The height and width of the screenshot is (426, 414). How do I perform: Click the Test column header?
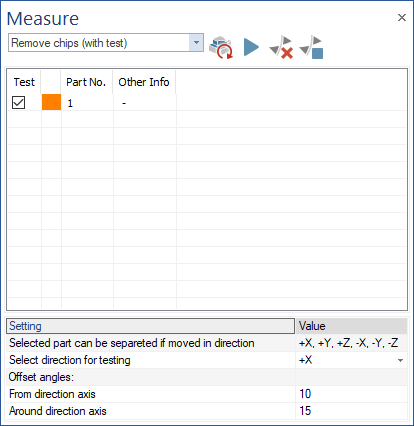[24, 82]
